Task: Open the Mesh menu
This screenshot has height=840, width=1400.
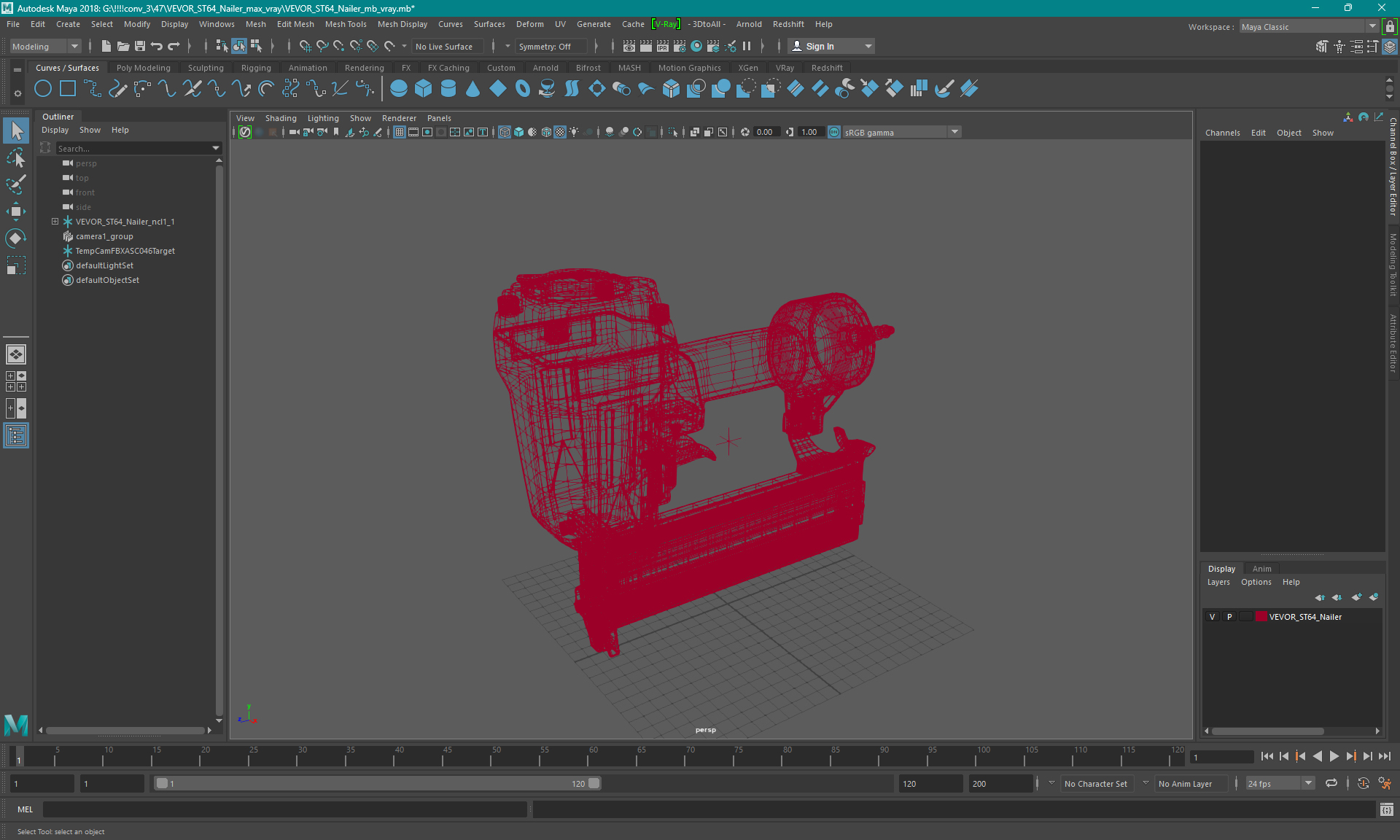Action: tap(254, 24)
